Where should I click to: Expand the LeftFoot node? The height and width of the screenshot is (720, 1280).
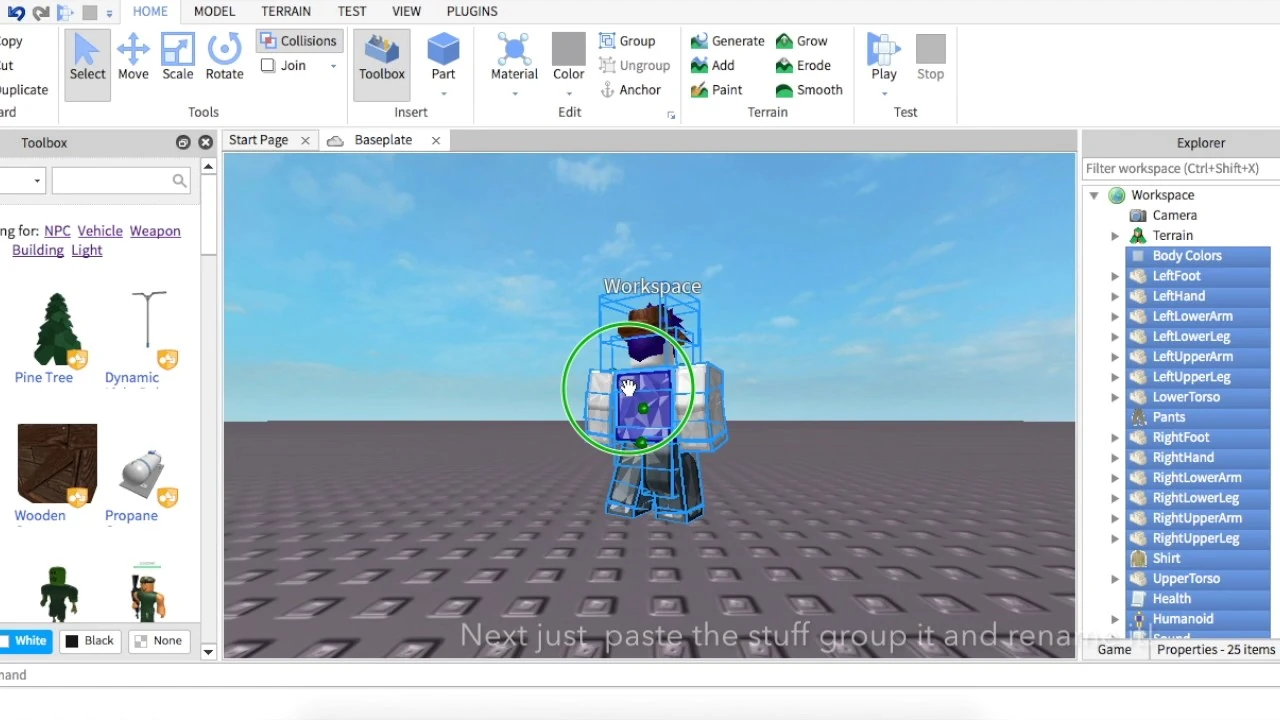pyautogui.click(x=1115, y=276)
